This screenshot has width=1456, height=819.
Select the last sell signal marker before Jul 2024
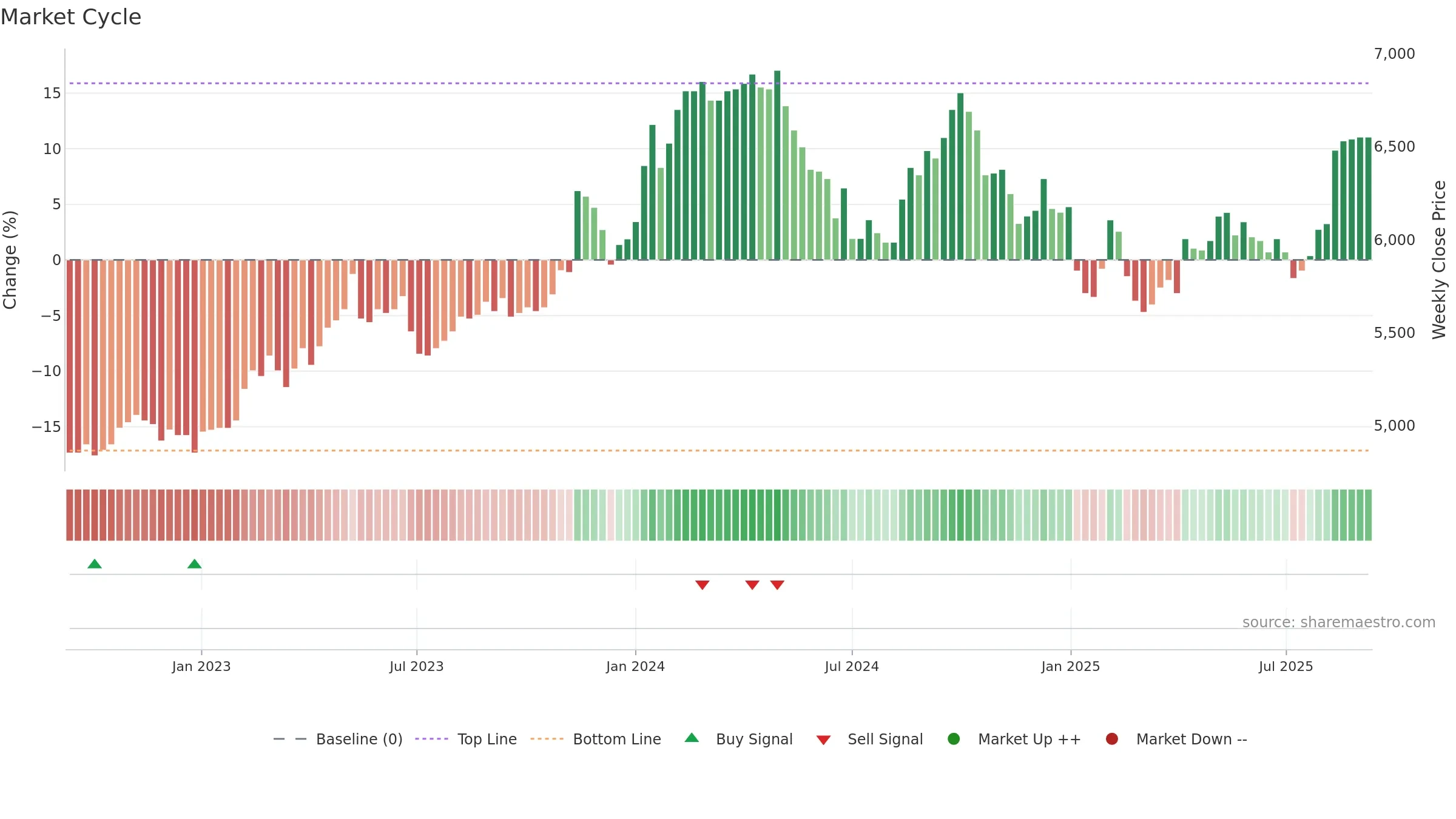click(x=778, y=585)
